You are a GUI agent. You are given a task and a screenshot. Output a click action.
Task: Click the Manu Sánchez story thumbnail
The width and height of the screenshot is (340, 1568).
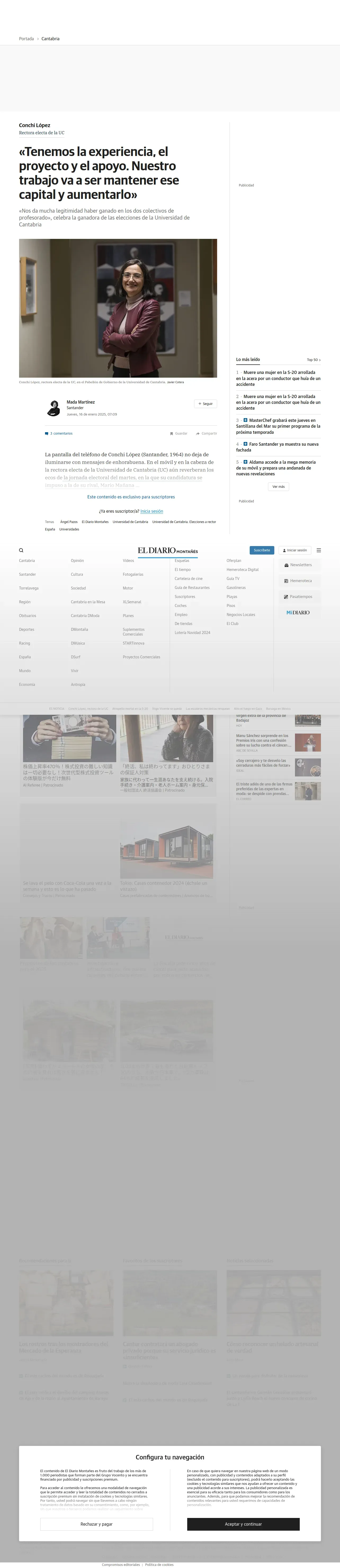coord(308,743)
